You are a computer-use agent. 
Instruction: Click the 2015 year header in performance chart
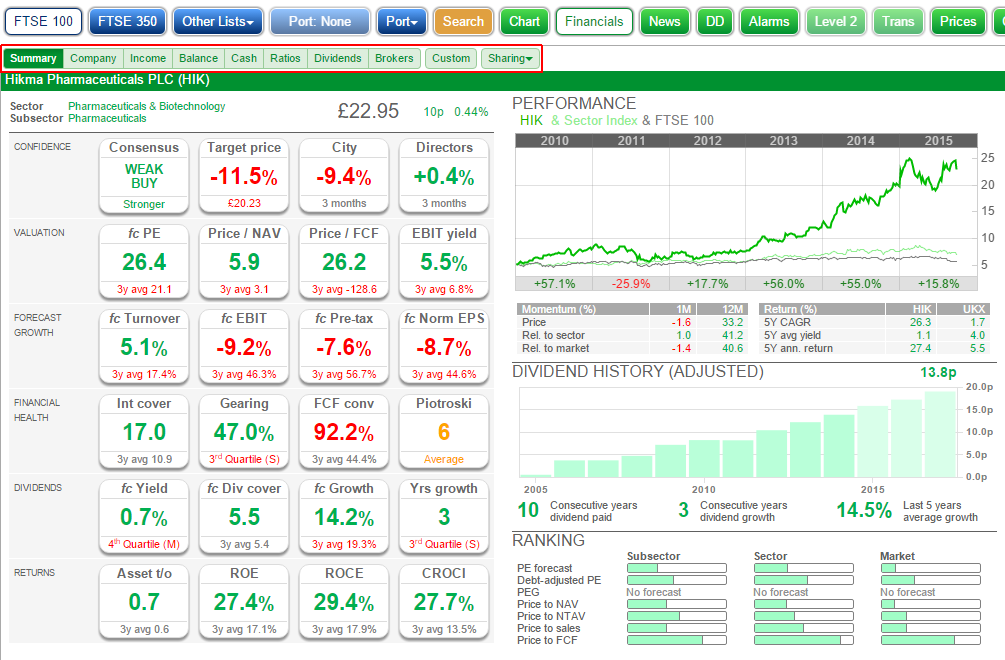tap(938, 140)
